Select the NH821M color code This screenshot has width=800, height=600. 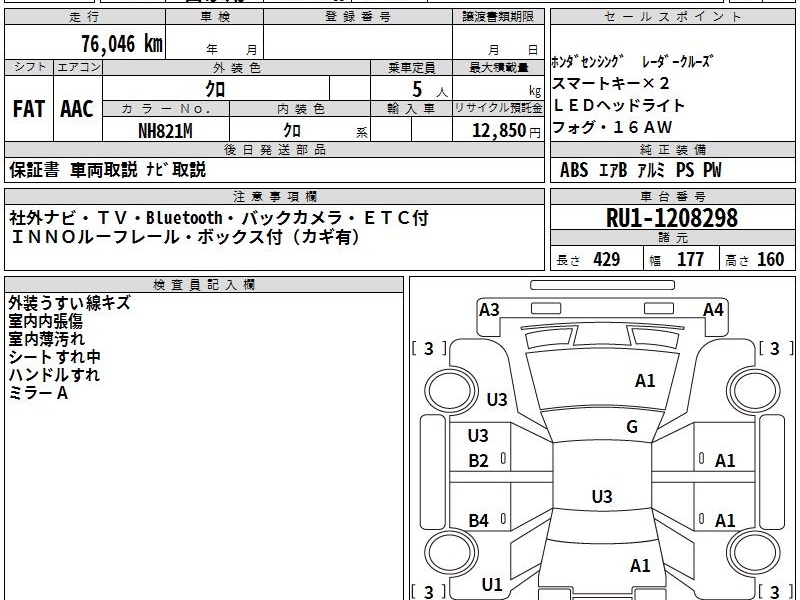pyautogui.click(x=165, y=131)
